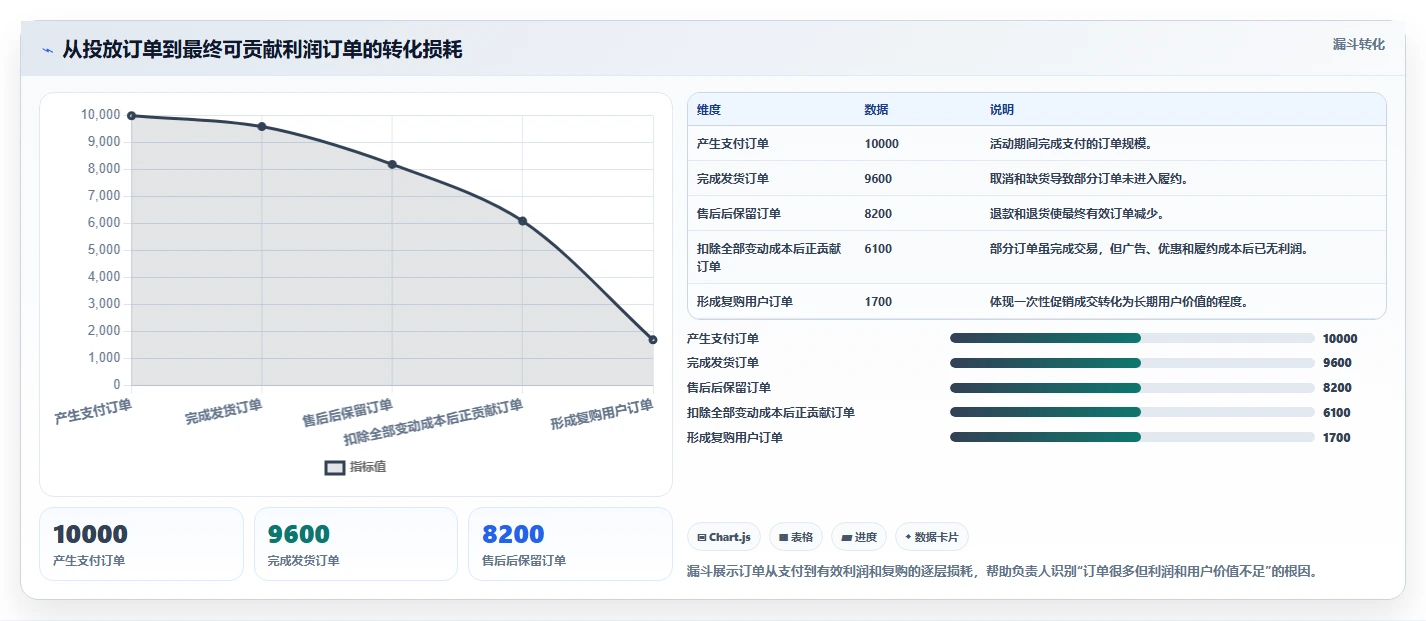Image resolution: width=1426 pixels, height=621 pixels.
Task: Open the 8200 售后后保留订单 stat card
Action: pos(570,544)
